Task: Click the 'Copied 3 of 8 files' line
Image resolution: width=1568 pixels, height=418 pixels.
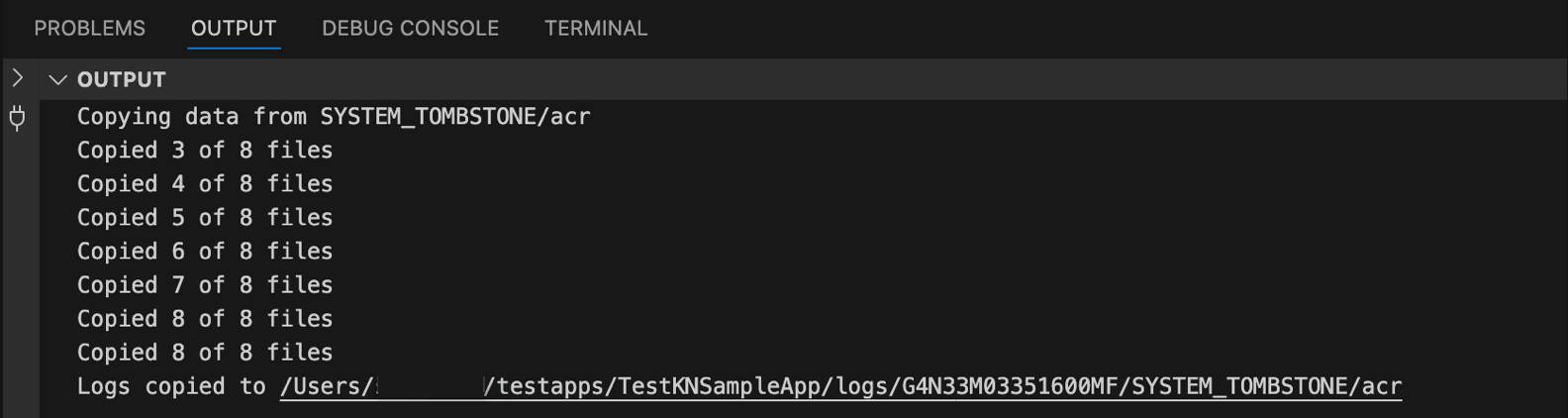Action: (x=205, y=151)
